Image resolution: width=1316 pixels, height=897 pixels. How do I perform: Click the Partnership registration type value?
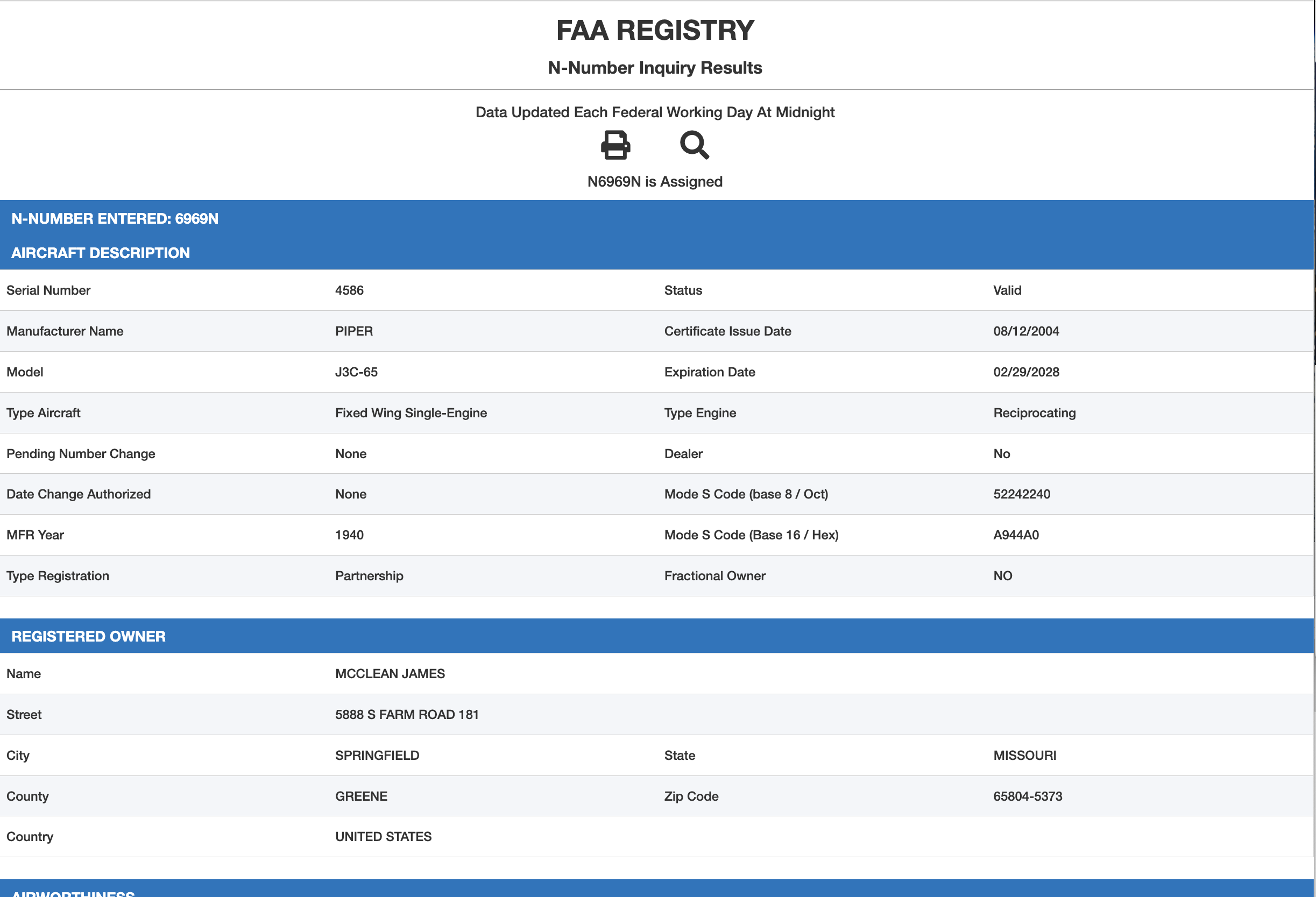tap(369, 575)
